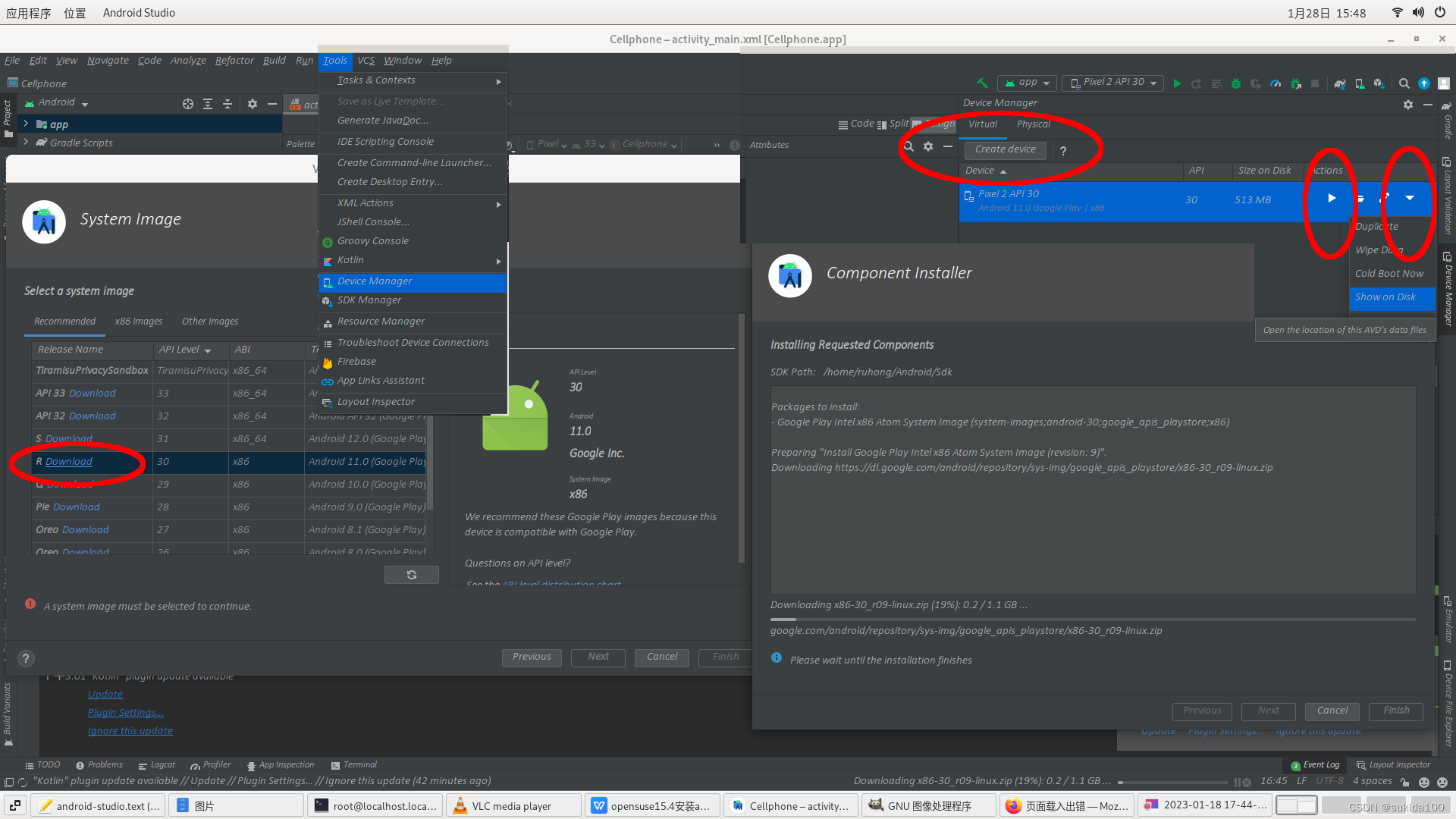Image resolution: width=1456 pixels, height=819 pixels.
Task: Select SDK Manager in Tools menu
Action: (413, 300)
